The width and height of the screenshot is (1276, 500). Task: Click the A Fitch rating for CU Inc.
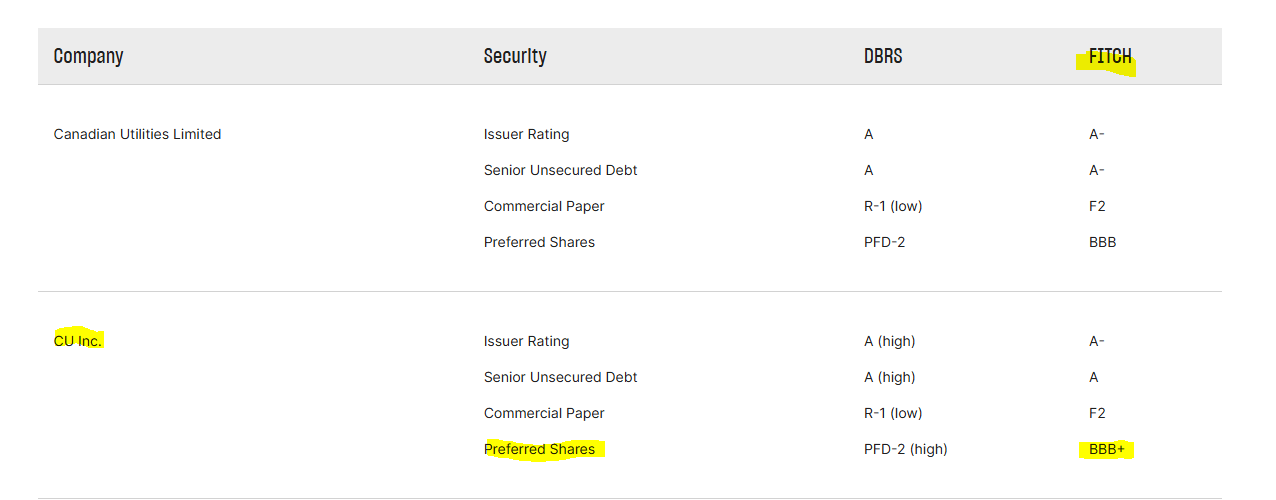(1094, 377)
